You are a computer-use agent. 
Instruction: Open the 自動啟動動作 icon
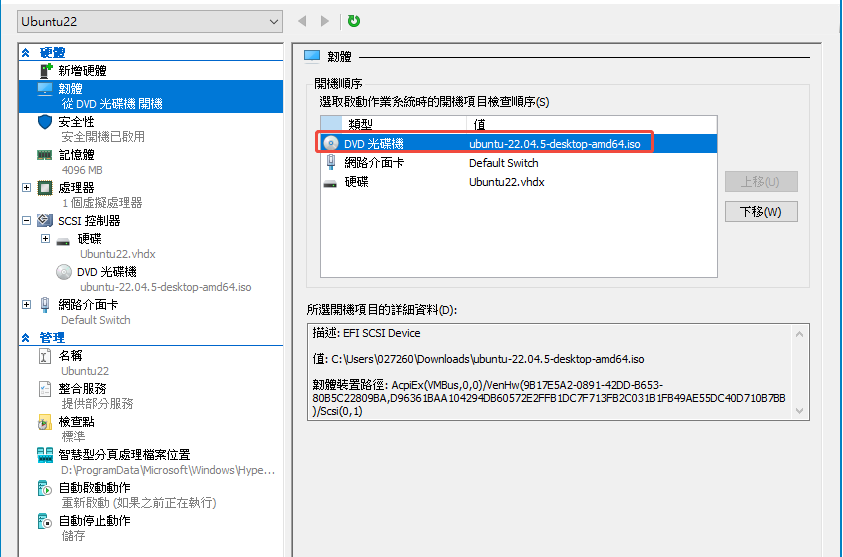pyautogui.click(x=45, y=488)
